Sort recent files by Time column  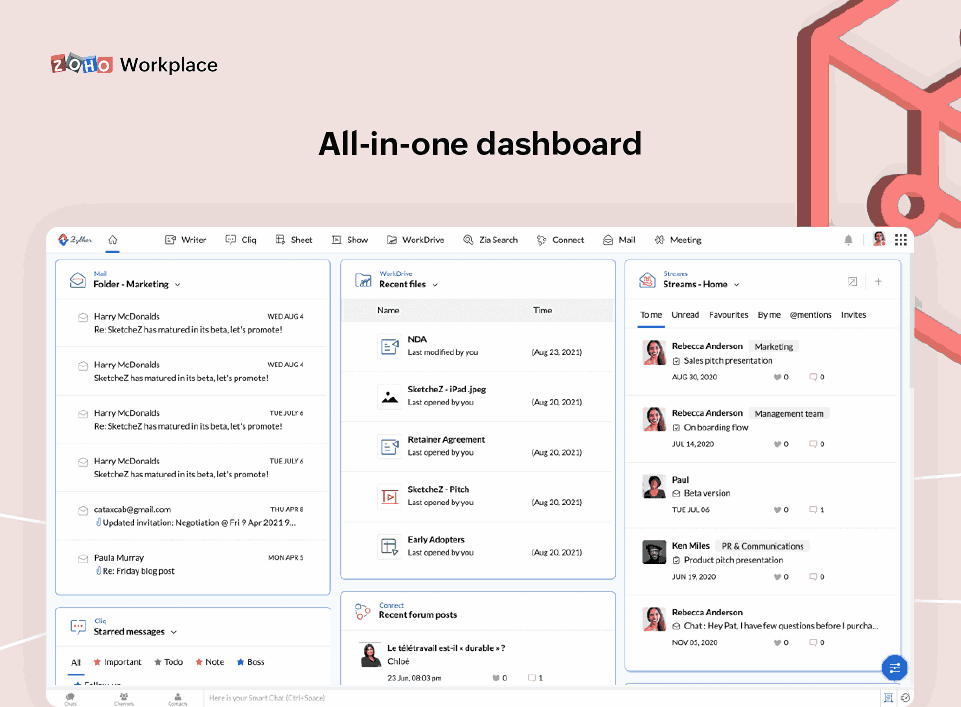[542, 311]
